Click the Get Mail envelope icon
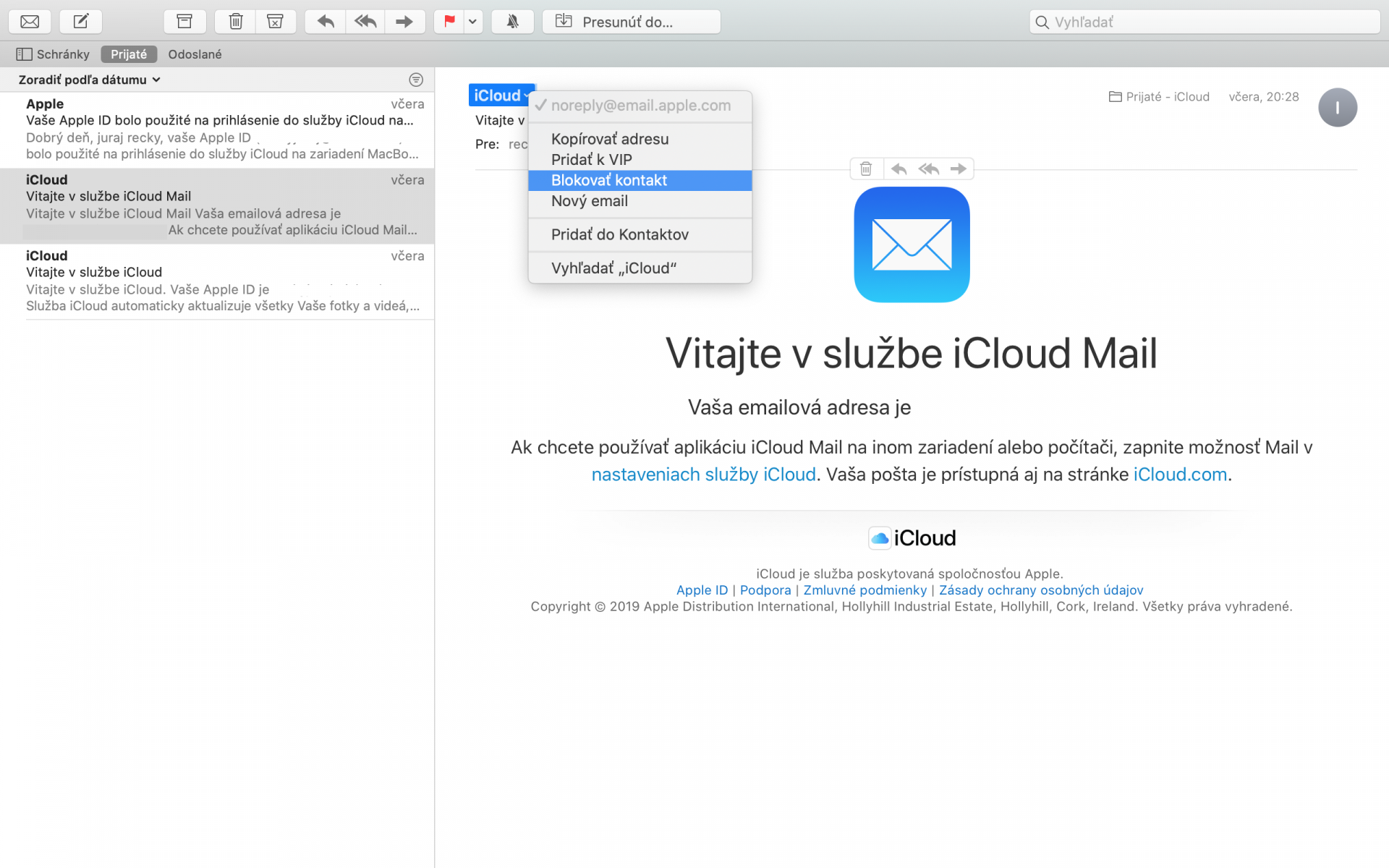1389x868 pixels. (x=30, y=22)
